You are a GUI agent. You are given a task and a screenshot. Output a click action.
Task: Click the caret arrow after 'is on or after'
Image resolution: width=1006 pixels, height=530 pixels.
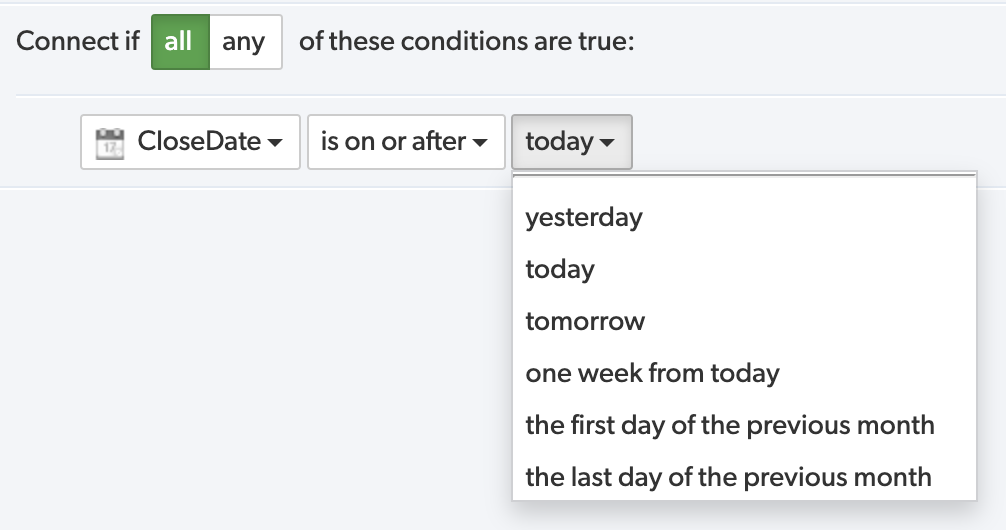479,142
